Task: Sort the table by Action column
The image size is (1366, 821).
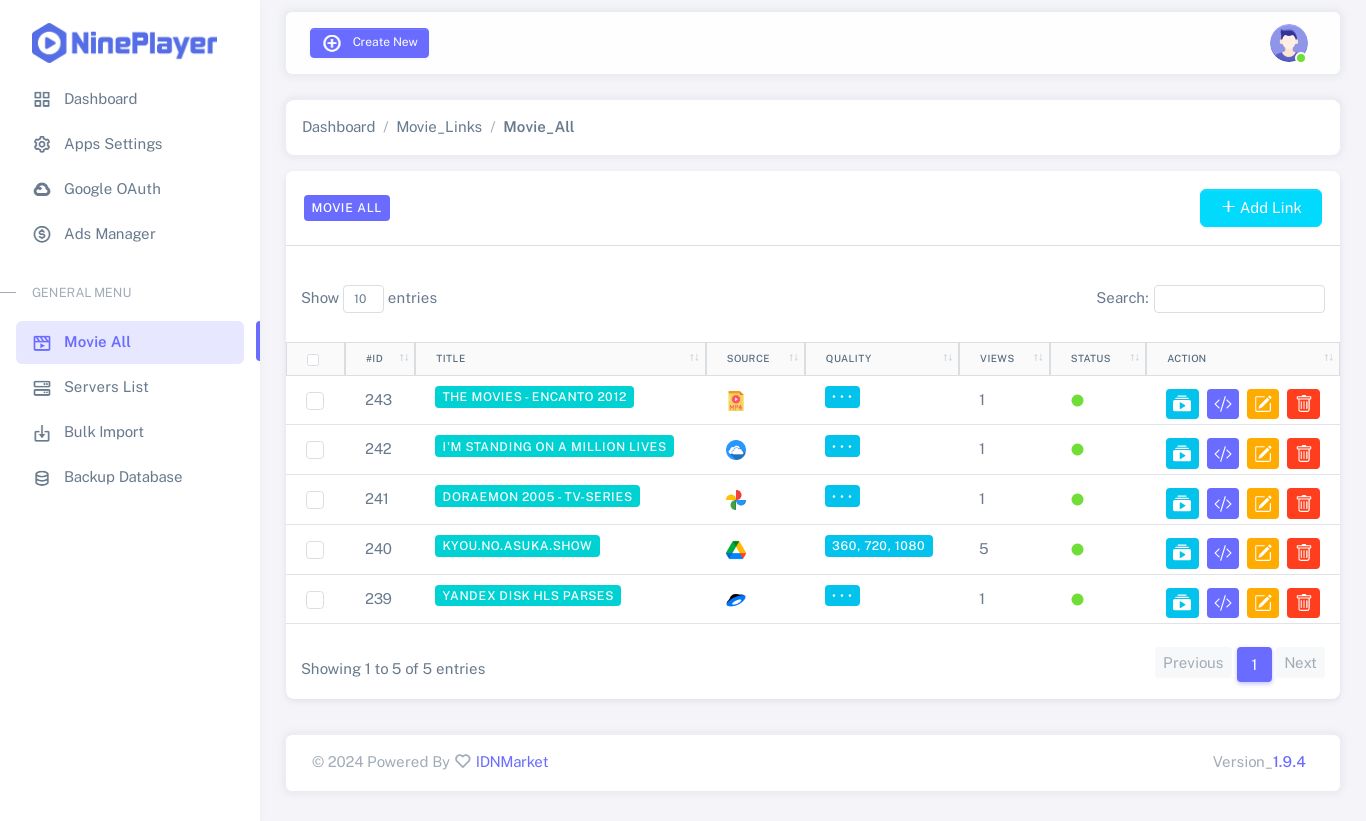Action: click(x=1243, y=359)
